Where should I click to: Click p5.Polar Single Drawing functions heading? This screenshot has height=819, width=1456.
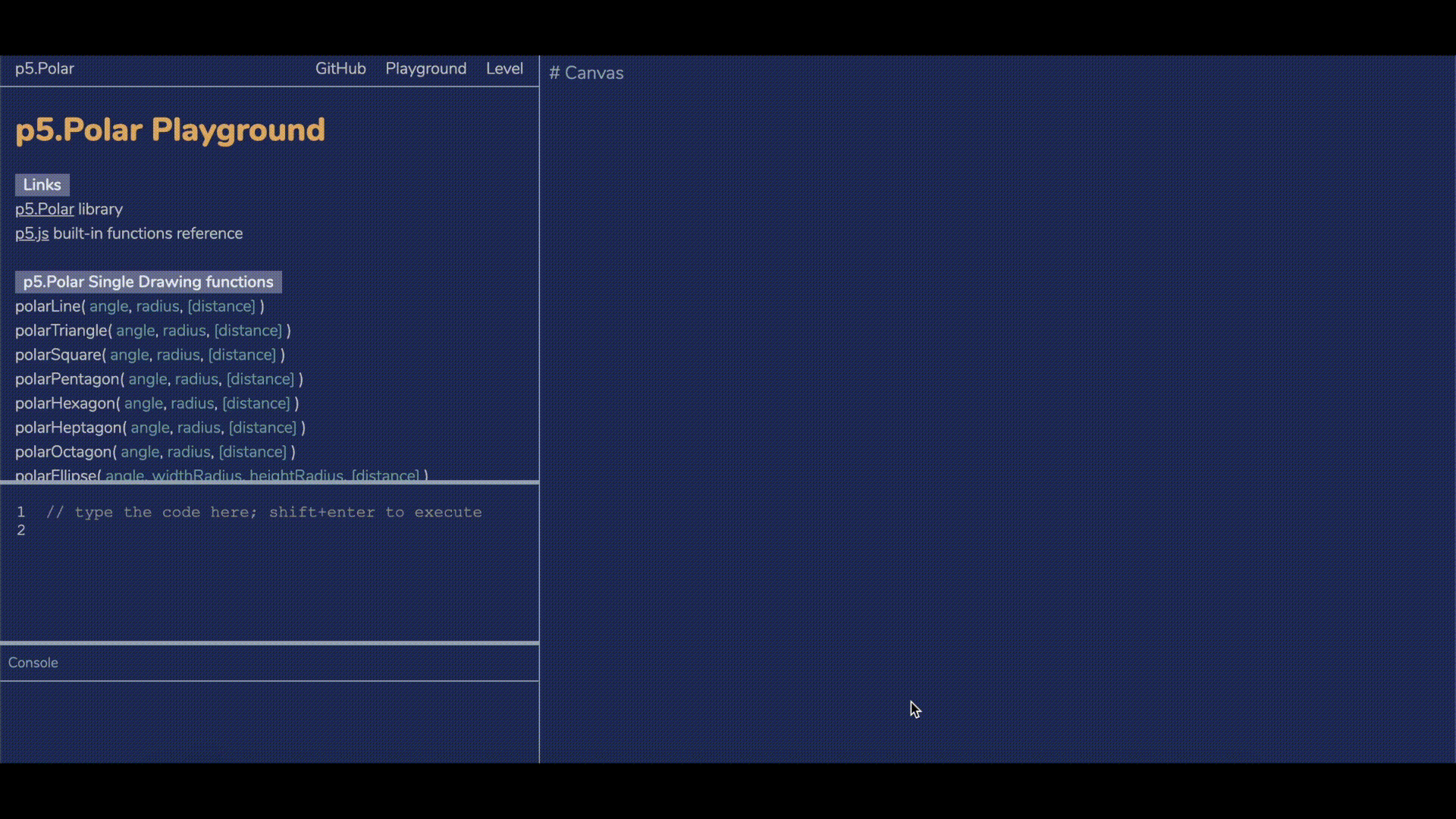click(x=149, y=282)
